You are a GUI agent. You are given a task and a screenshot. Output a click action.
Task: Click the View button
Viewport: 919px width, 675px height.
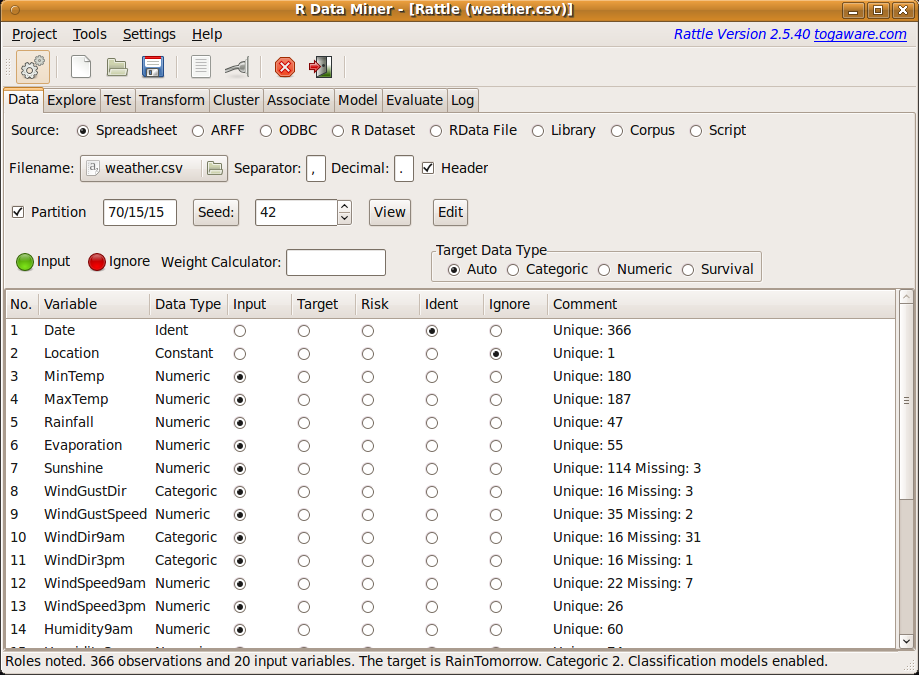[389, 212]
